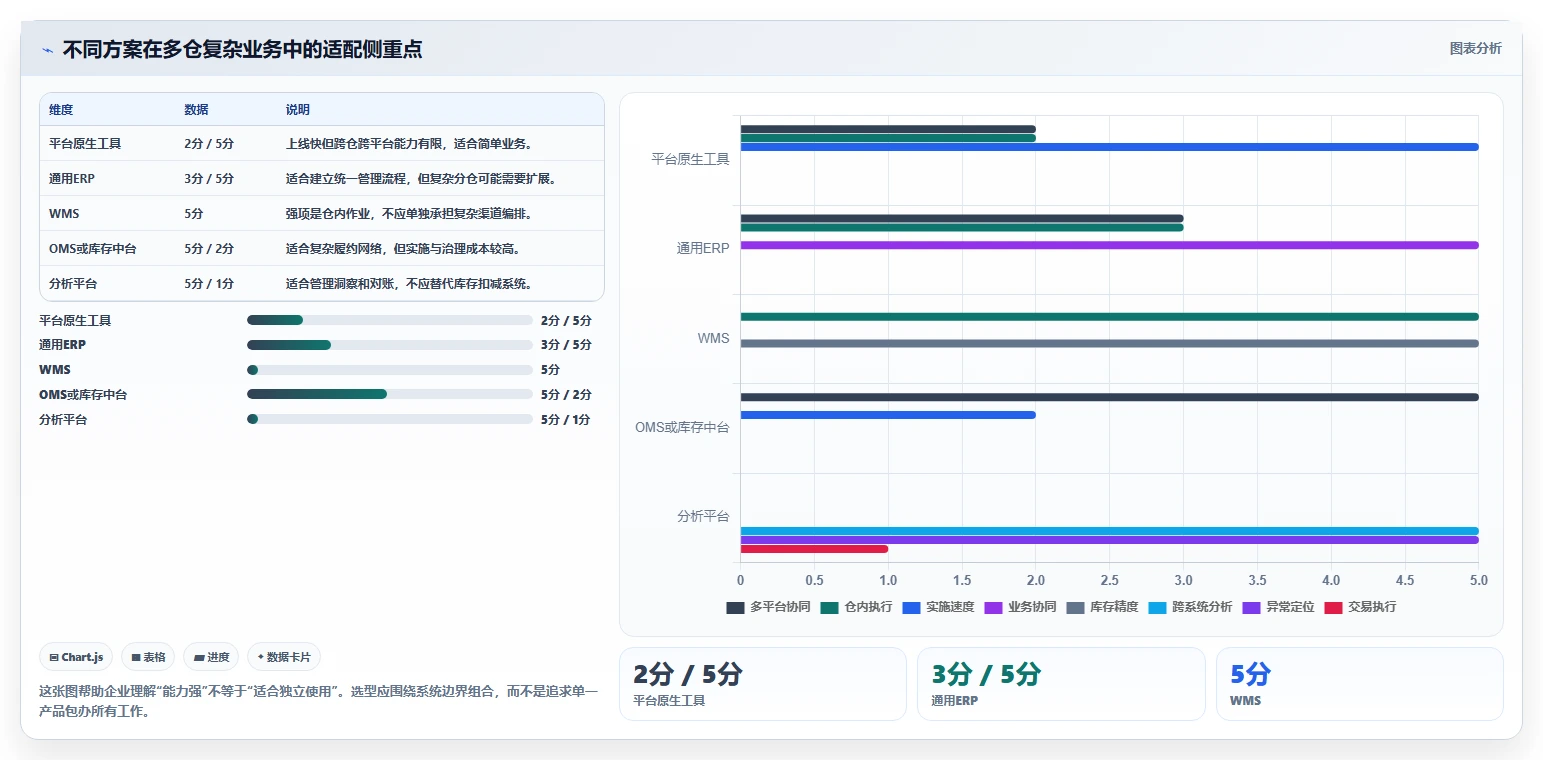The width and height of the screenshot is (1543, 760).
Task: Click the 分析平台 y-axis label in chart
Action: [703, 517]
